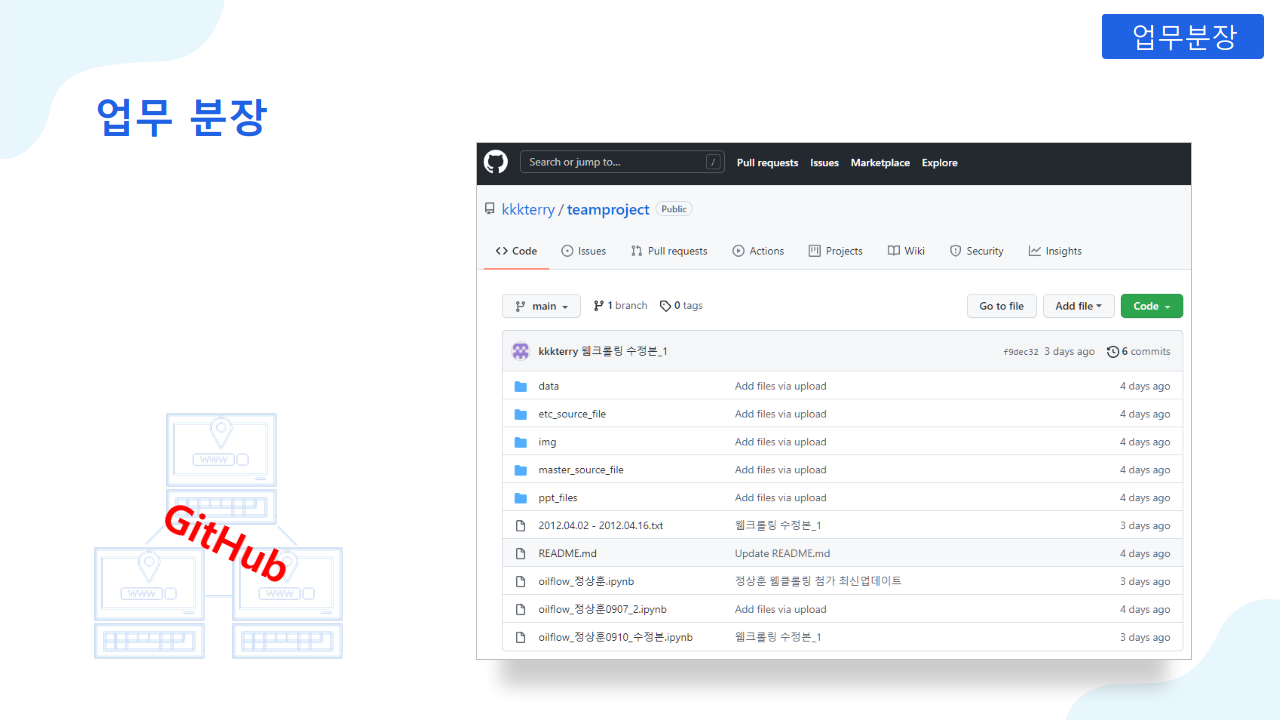Click kkkterry avatar in commit row
Screen dimensions: 1280x720
pyautogui.click(x=520, y=351)
